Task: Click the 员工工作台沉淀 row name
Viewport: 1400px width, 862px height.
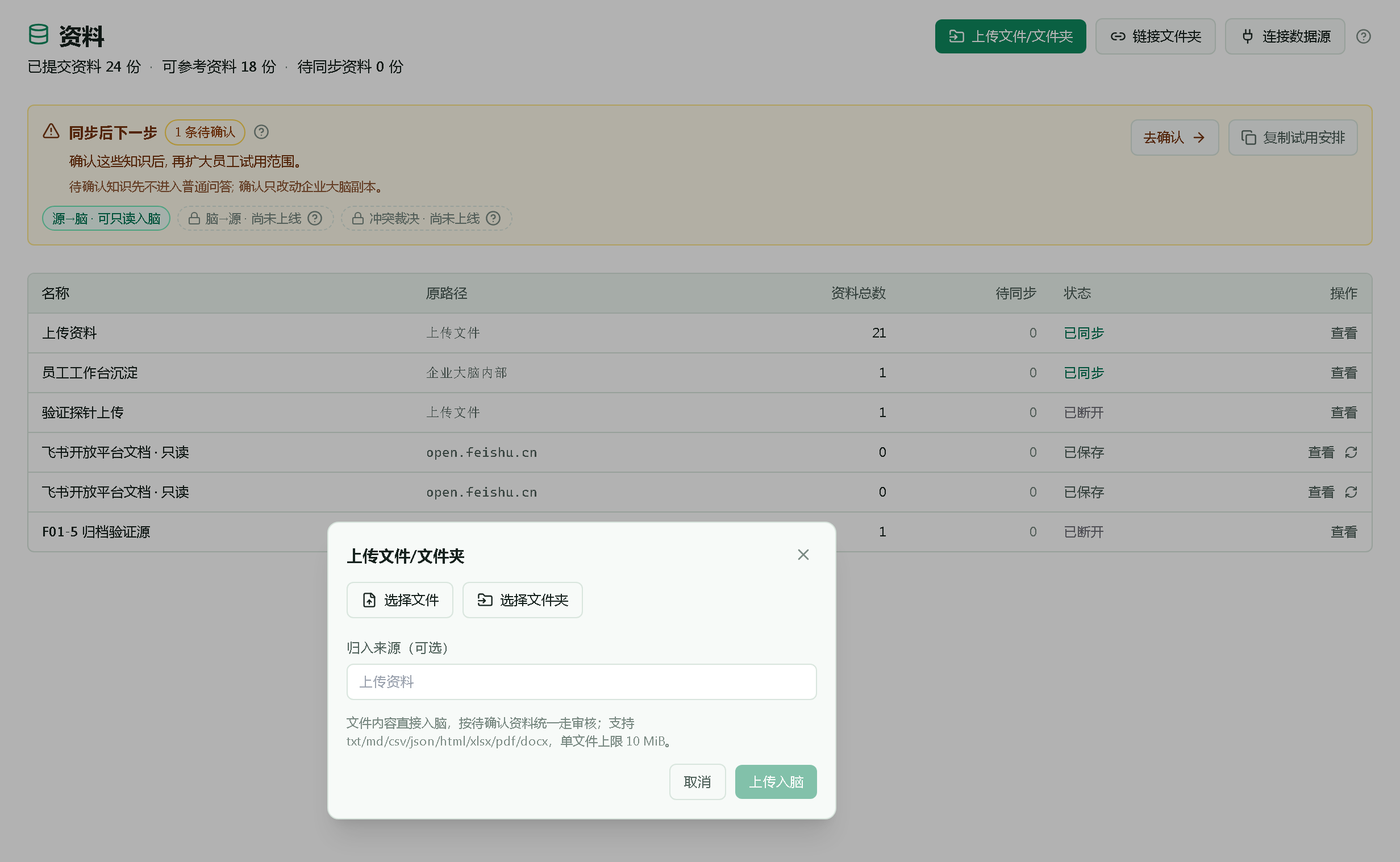Action: (x=90, y=373)
